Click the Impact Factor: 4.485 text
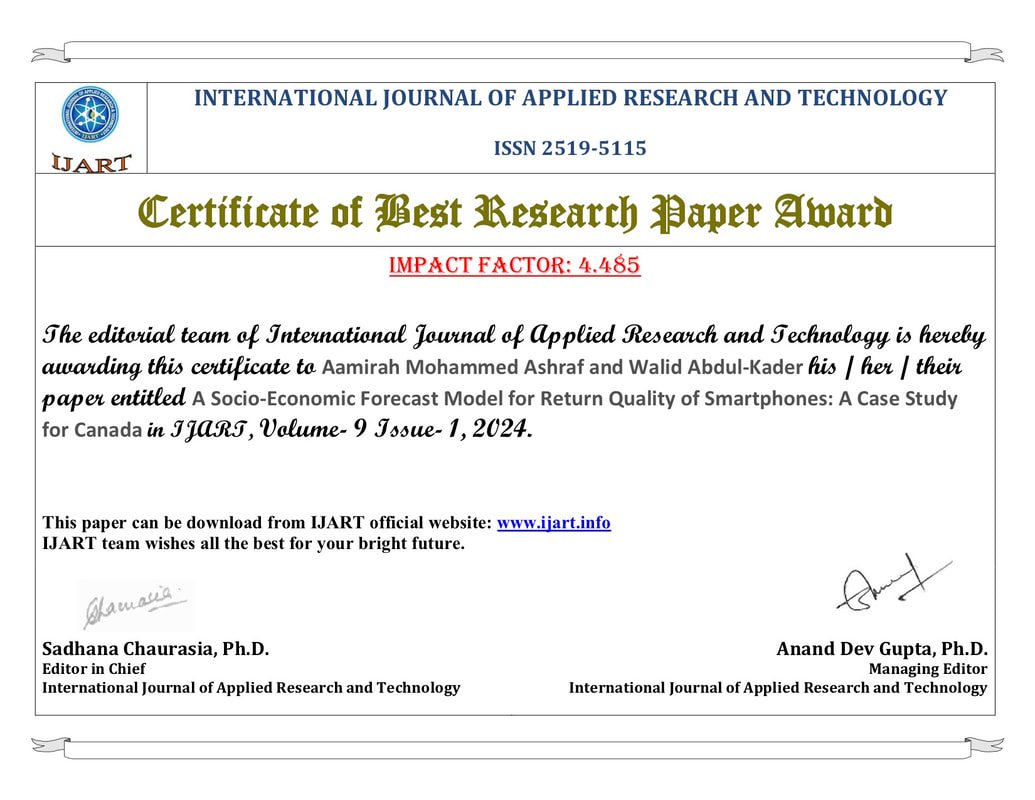Viewport: 1035px width, 800px height. point(515,265)
